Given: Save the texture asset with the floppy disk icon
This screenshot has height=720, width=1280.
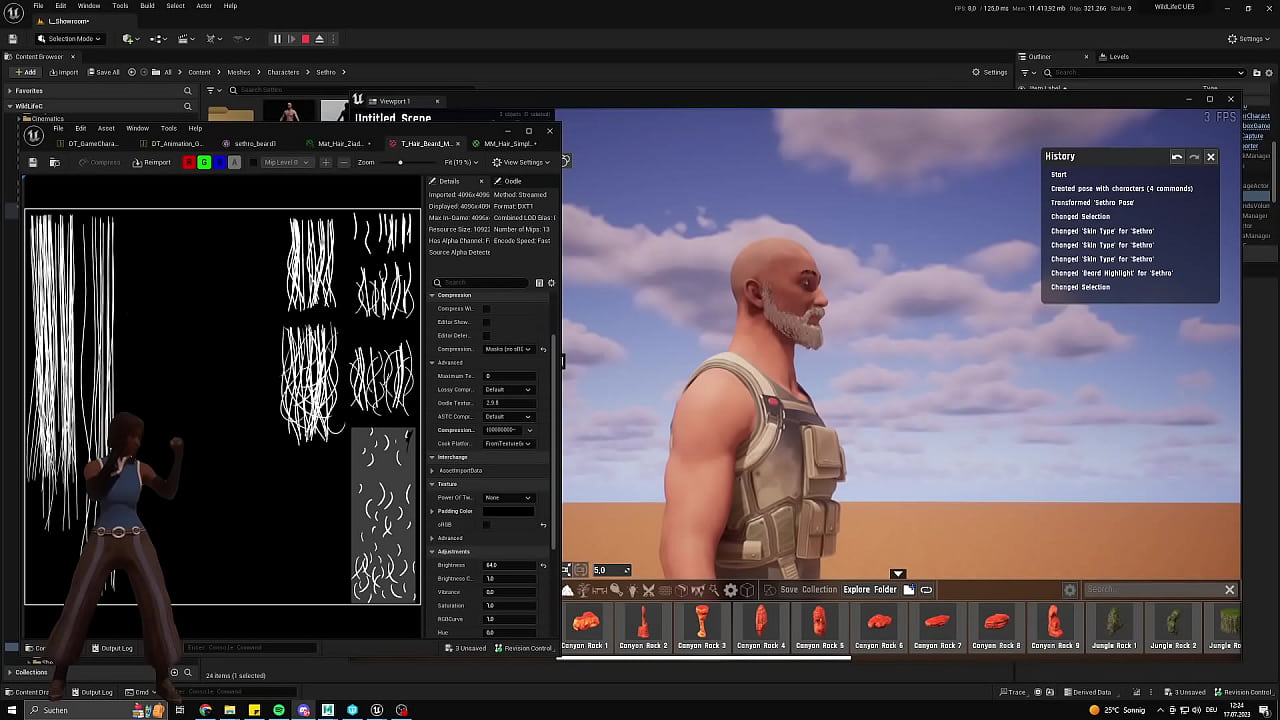Looking at the screenshot, I should 33,162.
